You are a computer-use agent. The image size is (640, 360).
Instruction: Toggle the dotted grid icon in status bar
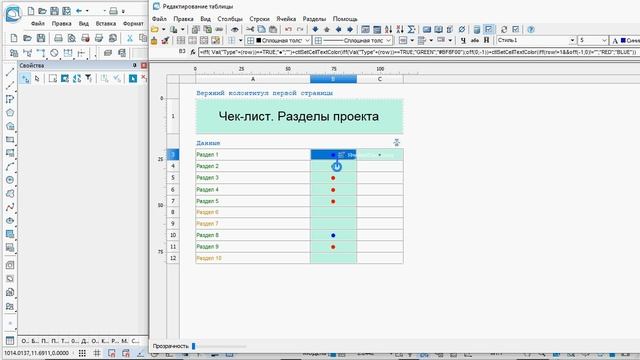click(x=82, y=353)
